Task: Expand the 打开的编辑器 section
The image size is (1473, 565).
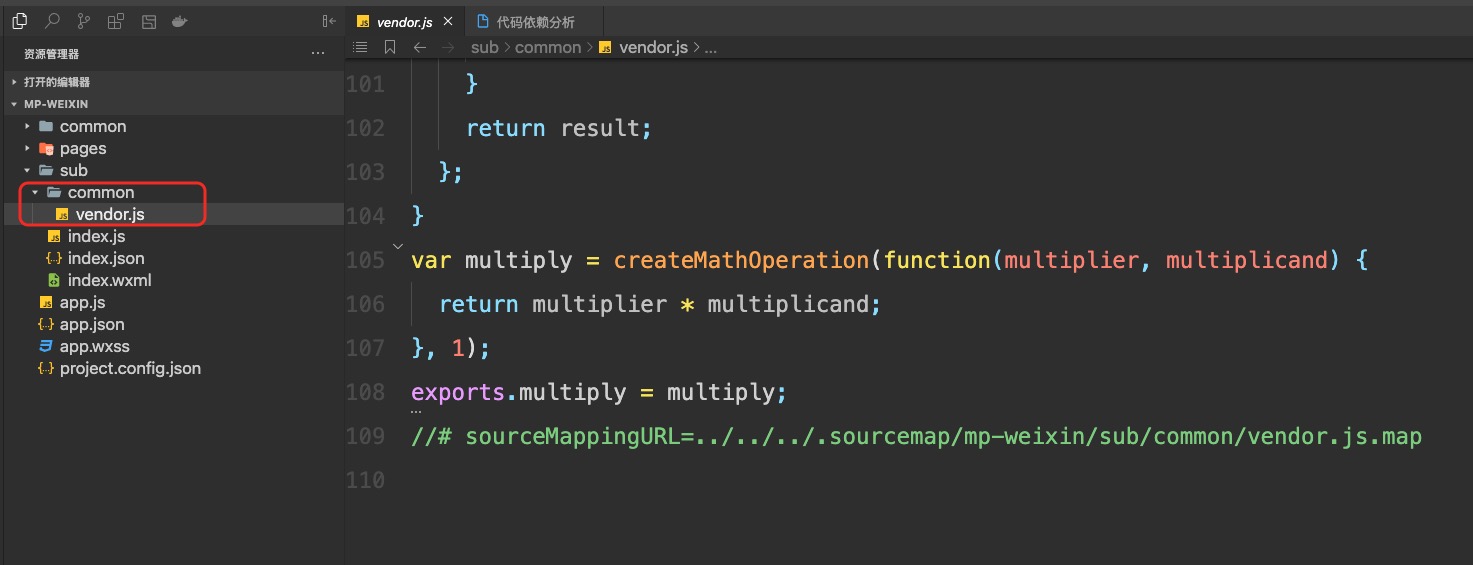Action: point(56,82)
